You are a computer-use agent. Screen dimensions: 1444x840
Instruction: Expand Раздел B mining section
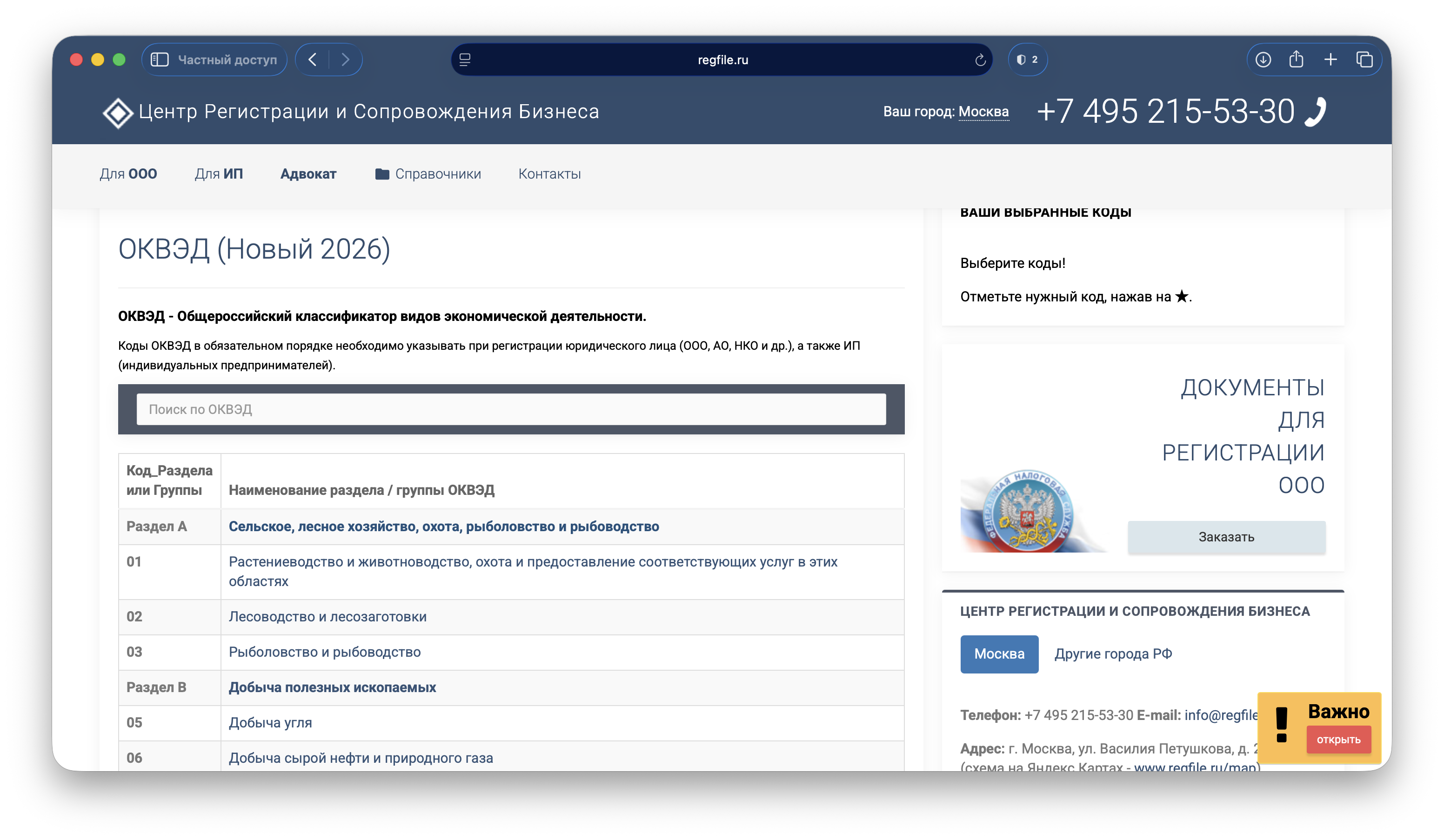tap(332, 687)
